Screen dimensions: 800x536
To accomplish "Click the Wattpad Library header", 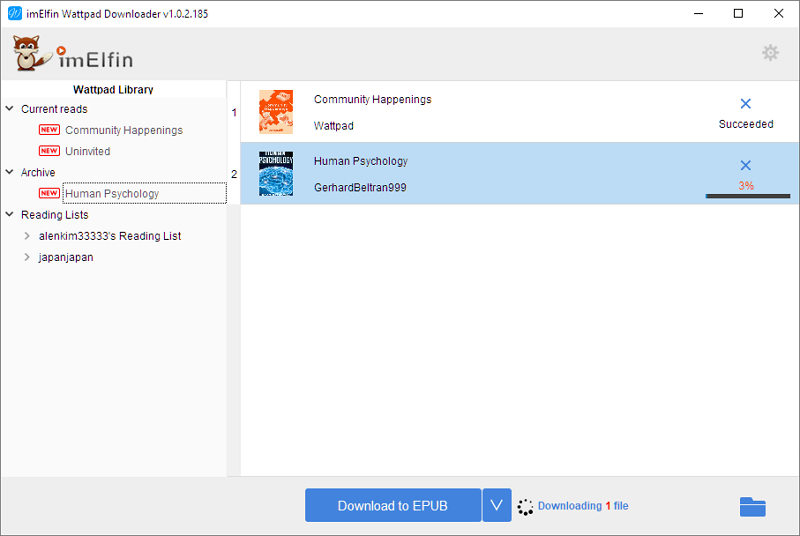I will coord(113,89).
